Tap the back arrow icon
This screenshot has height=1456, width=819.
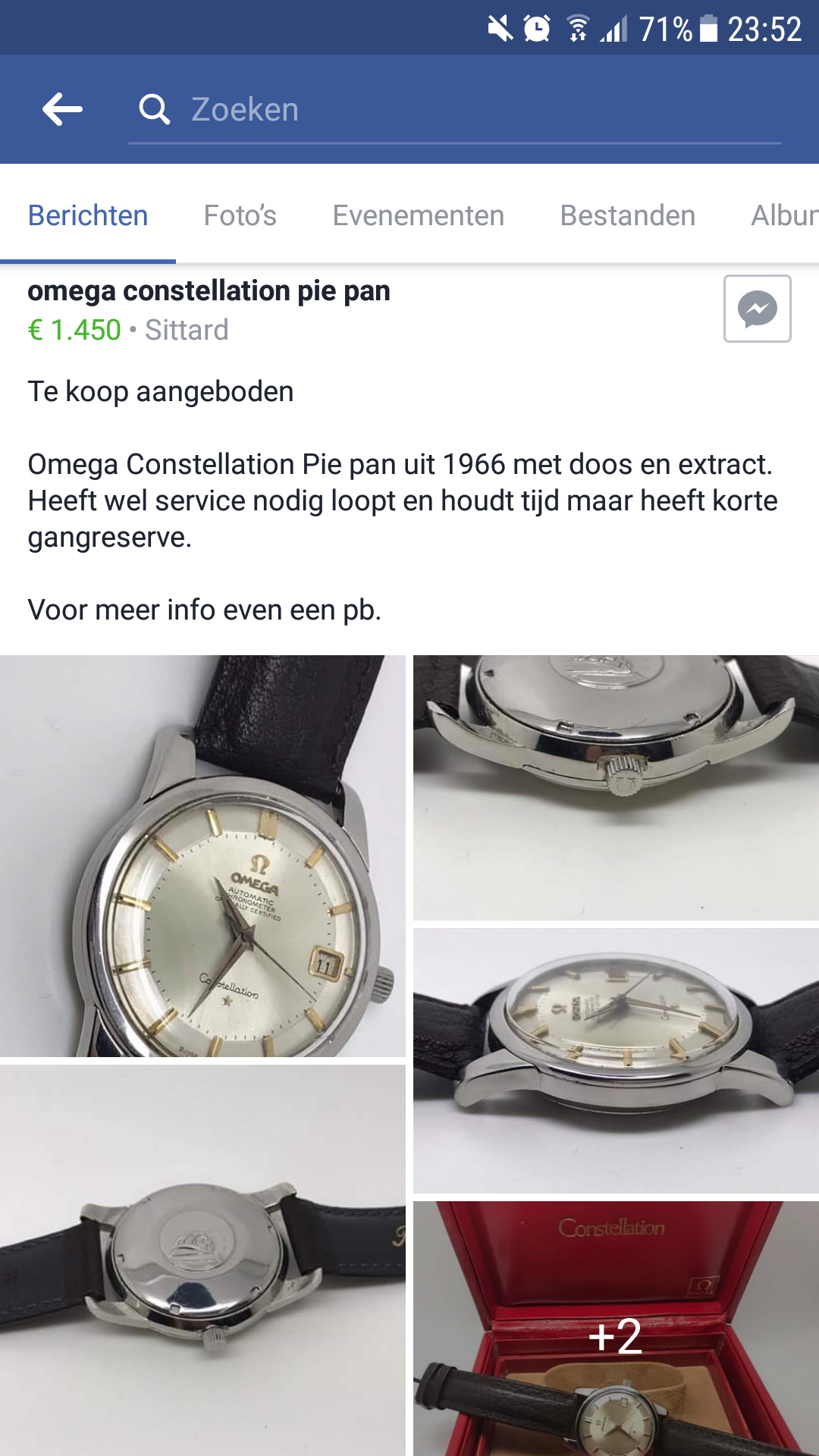tap(62, 109)
